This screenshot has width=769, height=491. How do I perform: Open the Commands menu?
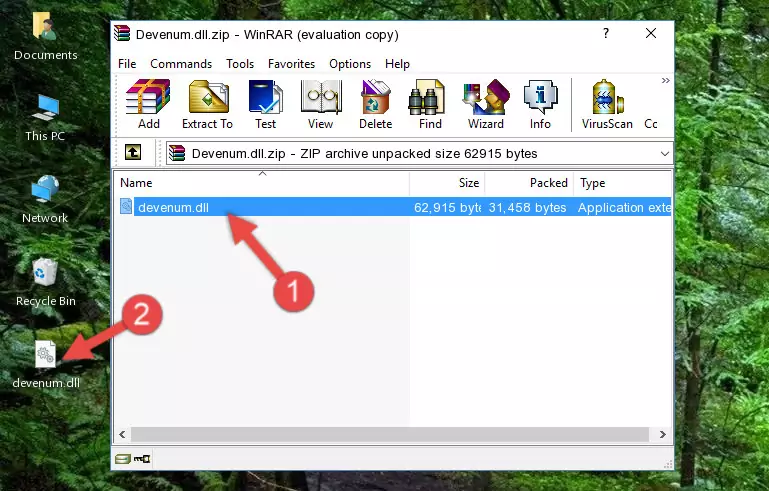(181, 64)
